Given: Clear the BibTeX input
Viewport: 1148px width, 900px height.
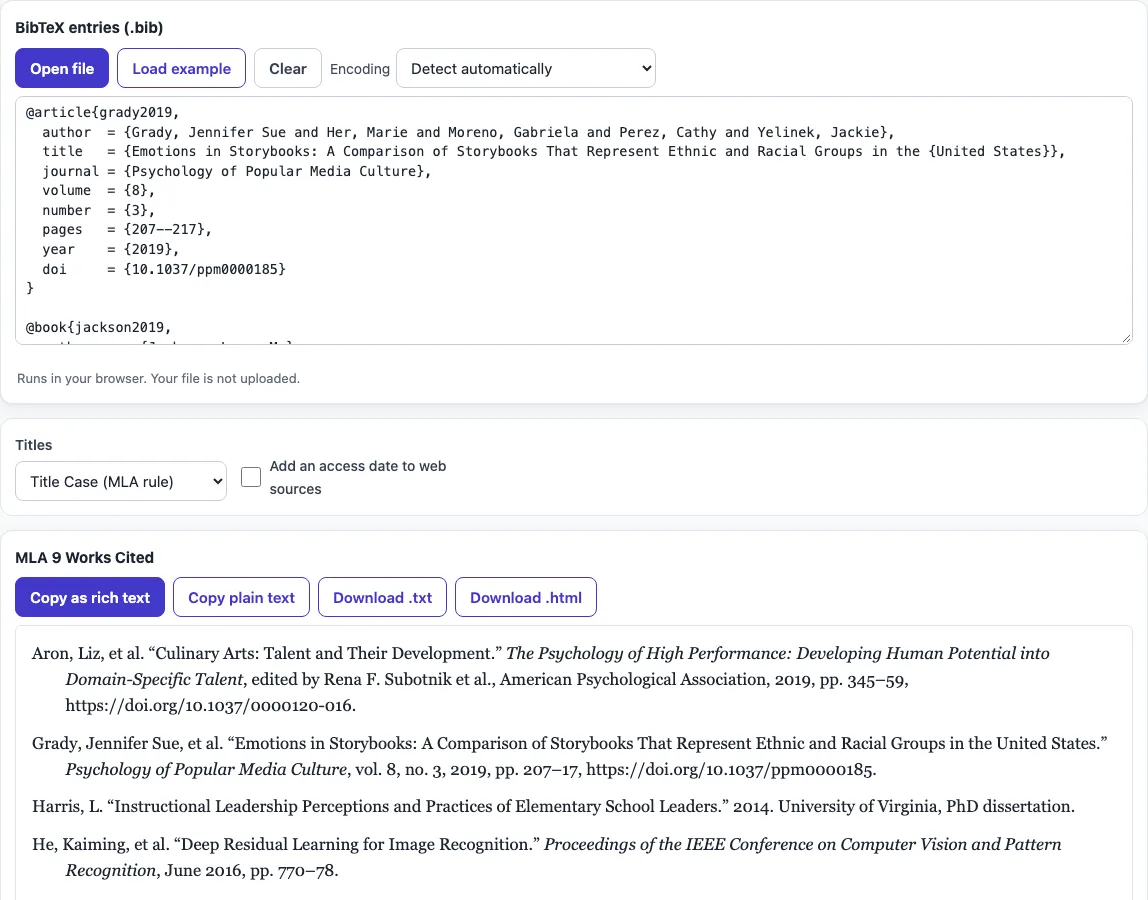Looking at the screenshot, I should coord(288,68).
